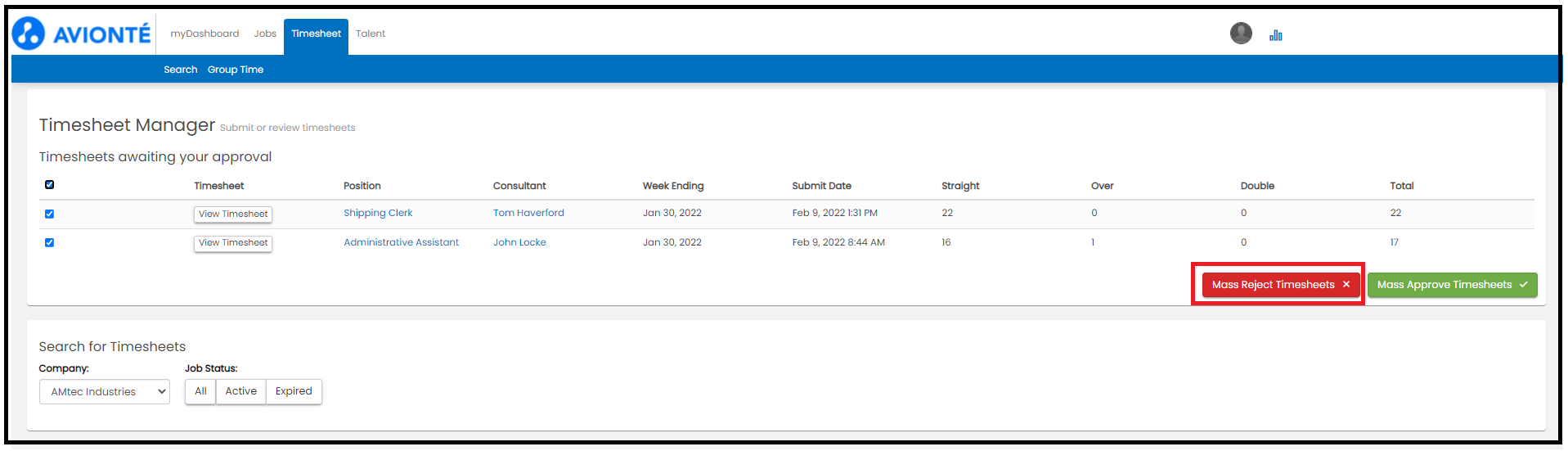Open the Company dropdown AMtec Industries
This screenshot has width=1568, height=451.
point(105,391)
